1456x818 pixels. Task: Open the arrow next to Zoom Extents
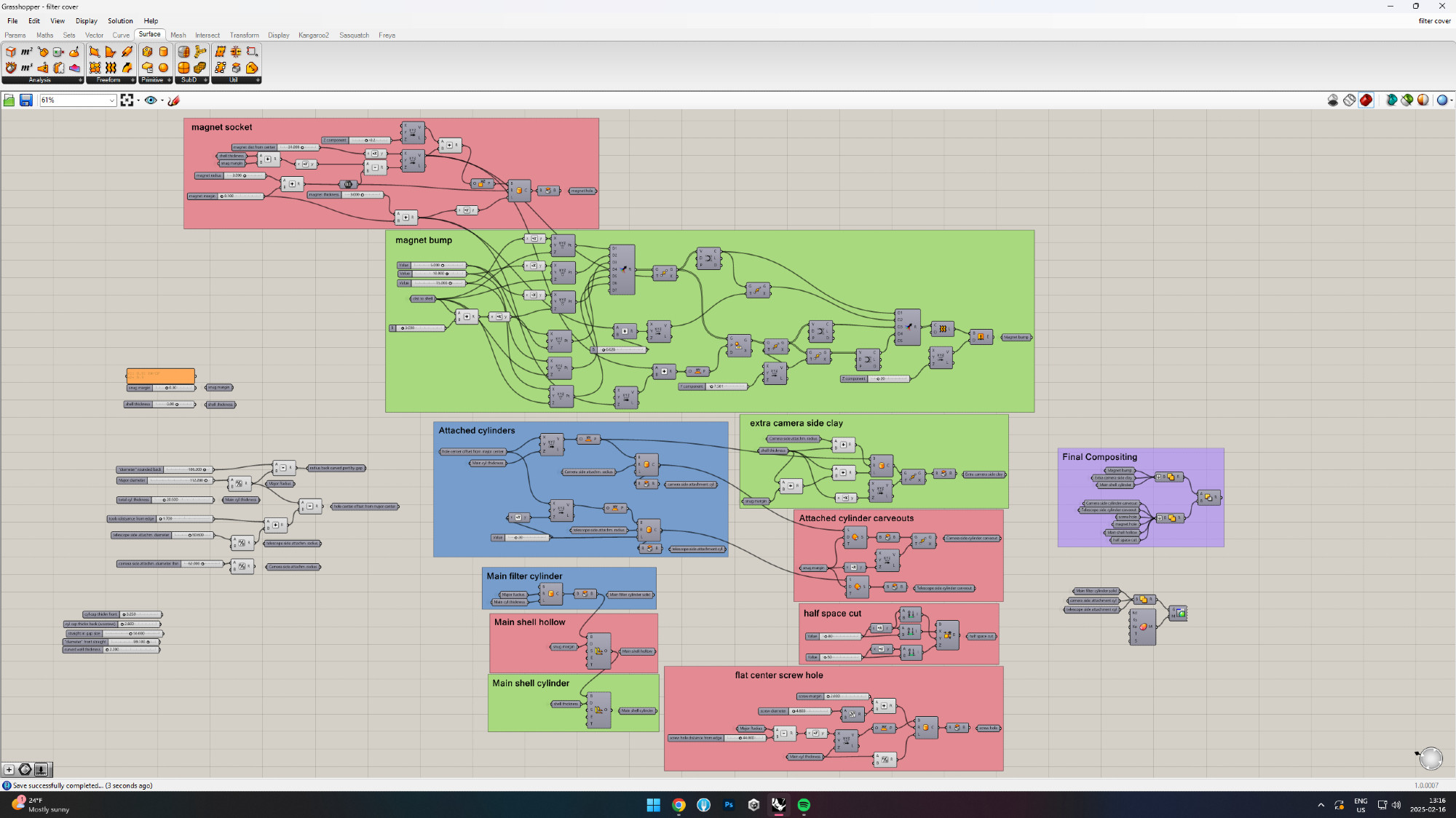pos(138,100)
